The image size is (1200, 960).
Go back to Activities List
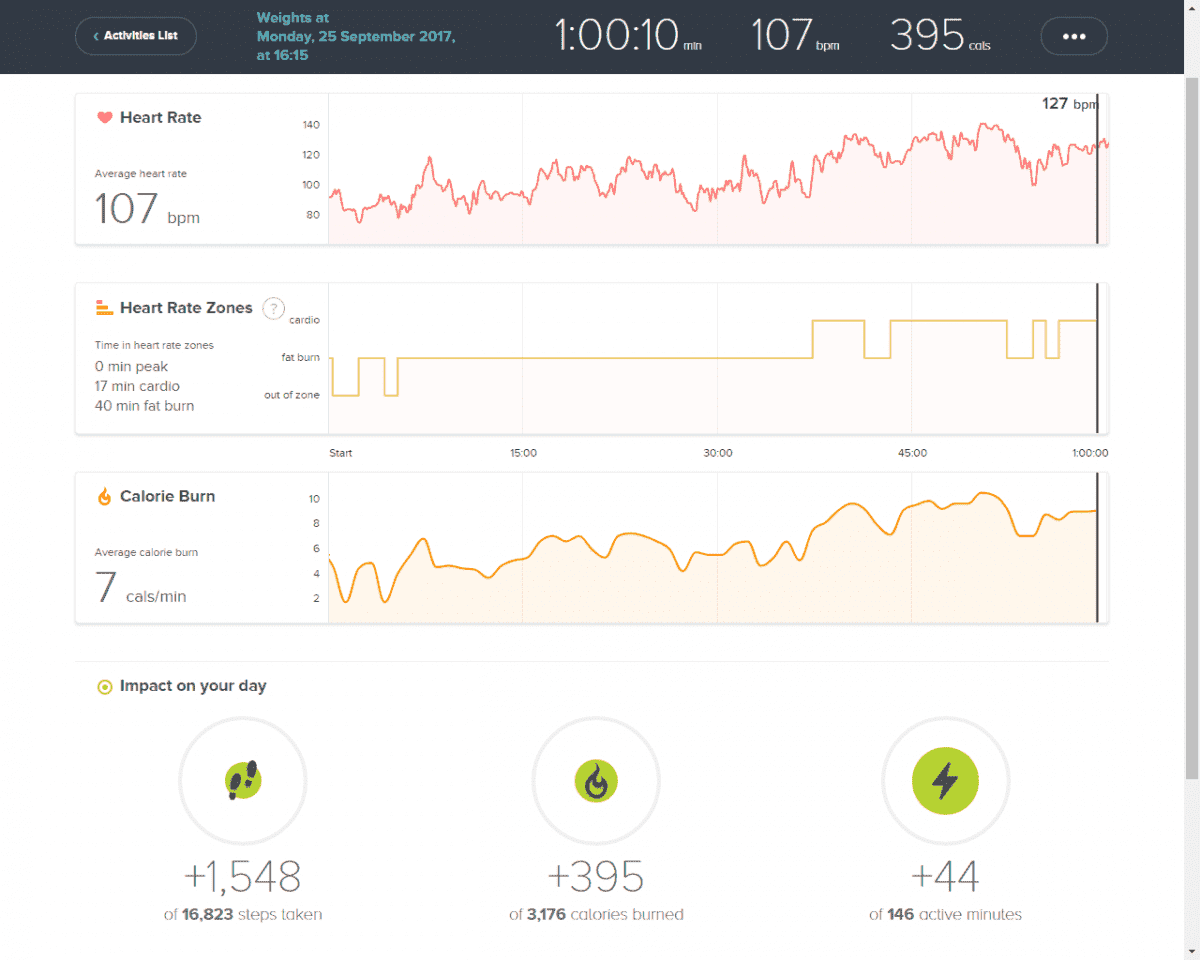tap(136, 36)
